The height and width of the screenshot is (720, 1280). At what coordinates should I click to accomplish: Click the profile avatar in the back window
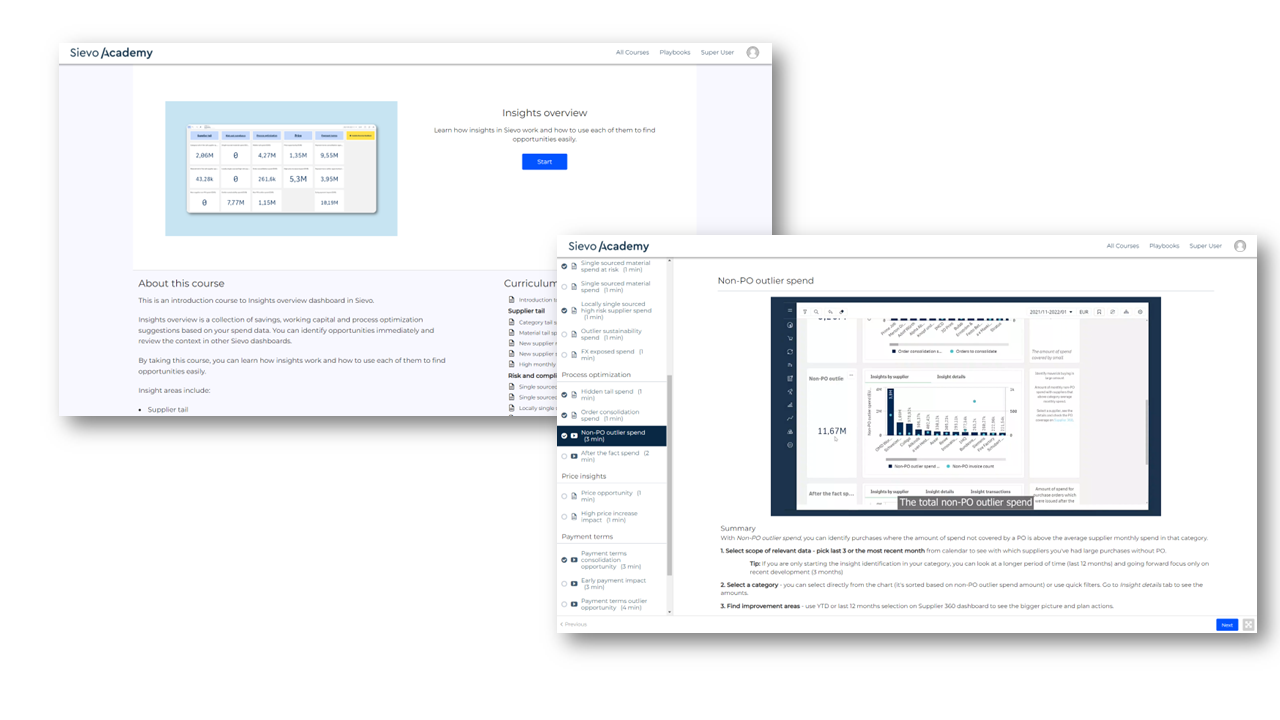click(753, 53)
